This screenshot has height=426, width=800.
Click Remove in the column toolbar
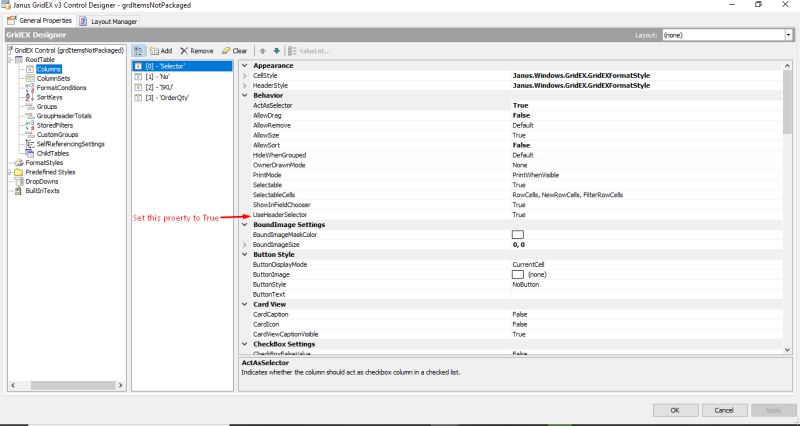tap(196, 51)
